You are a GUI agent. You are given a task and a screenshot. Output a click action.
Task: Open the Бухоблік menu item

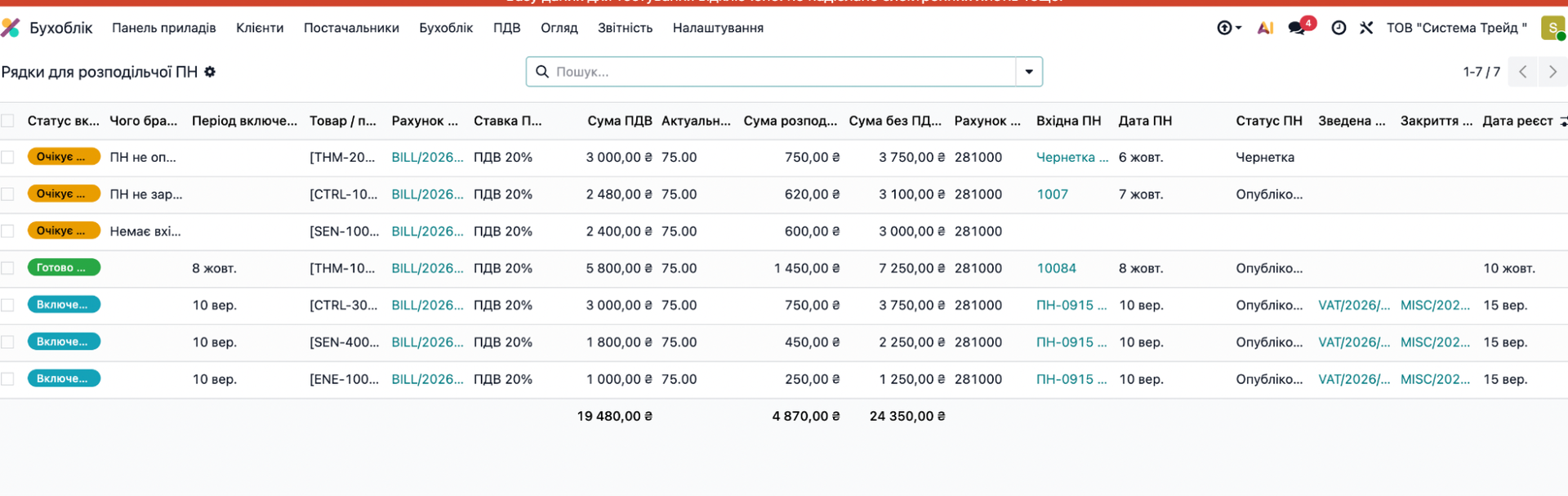pos(446,28)
